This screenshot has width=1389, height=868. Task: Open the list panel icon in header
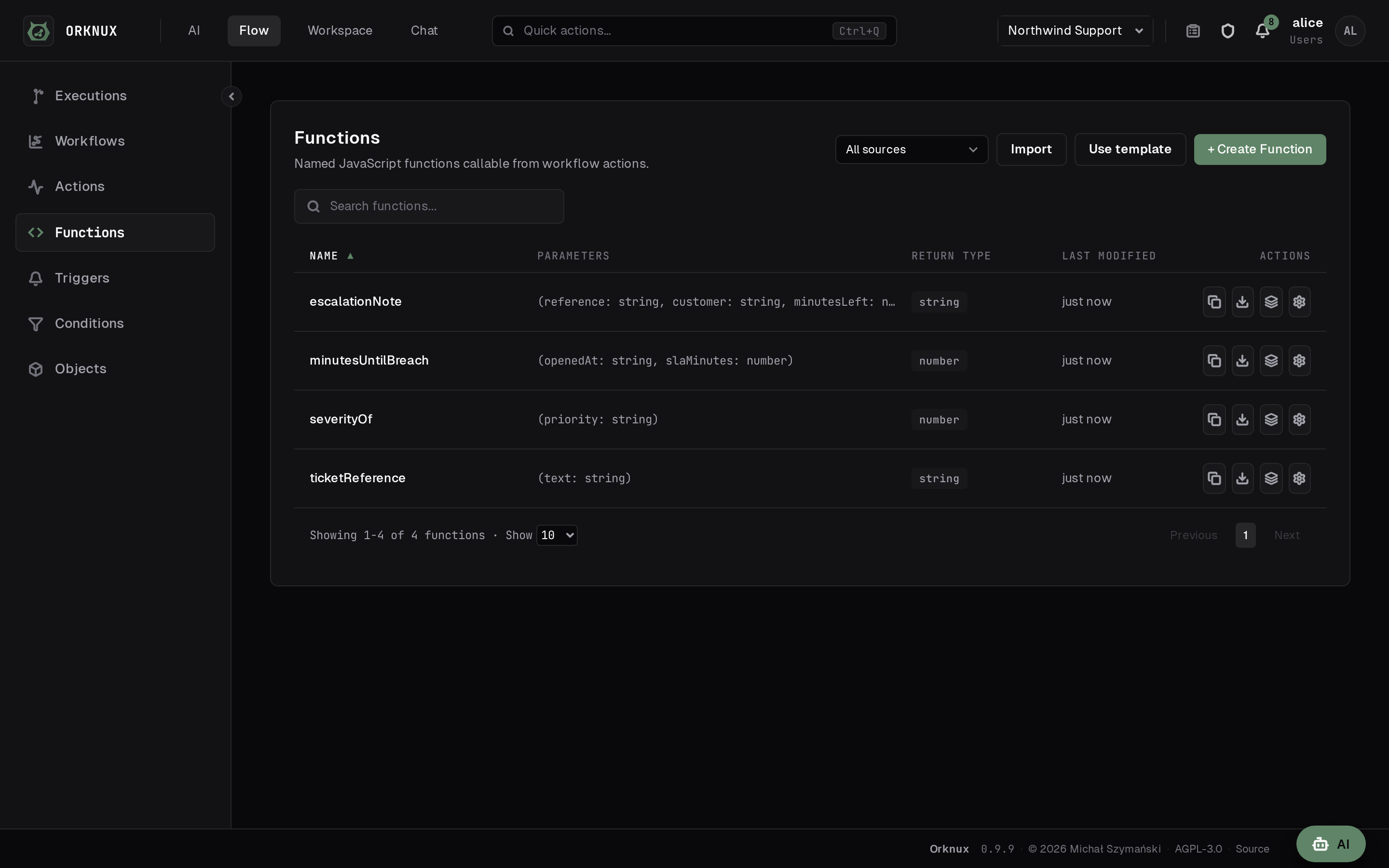pos(1193,30)
